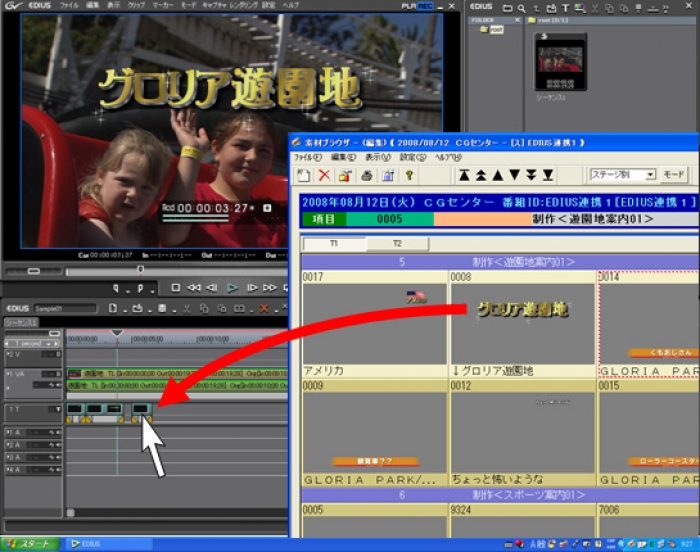
Task: Click move-to-top arrow in material browser
Action: (464, 175)
